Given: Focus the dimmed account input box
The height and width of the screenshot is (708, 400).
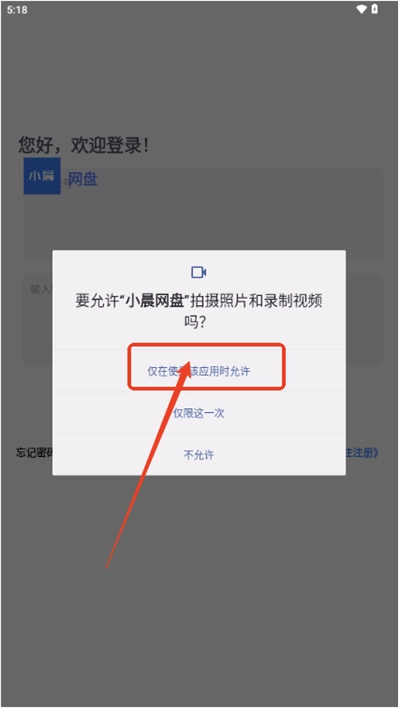Looking at the screenshot, I should click(x=203, y=213).
